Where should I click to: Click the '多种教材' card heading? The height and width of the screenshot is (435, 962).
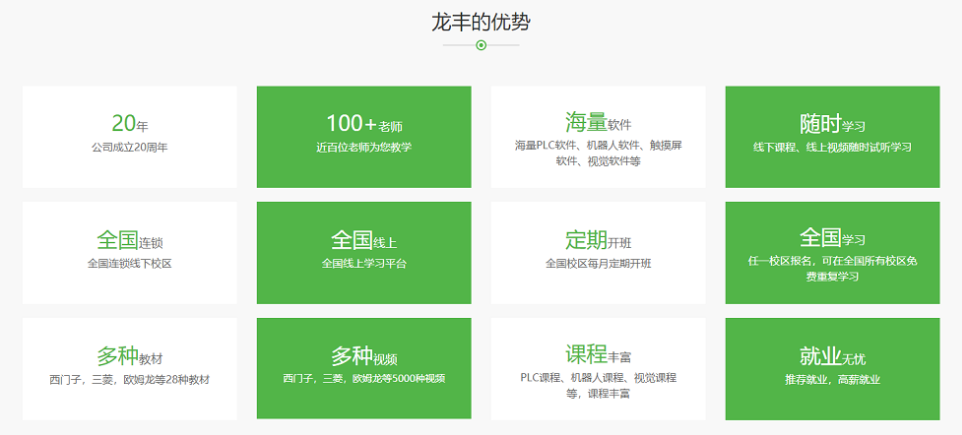point(129,357)
